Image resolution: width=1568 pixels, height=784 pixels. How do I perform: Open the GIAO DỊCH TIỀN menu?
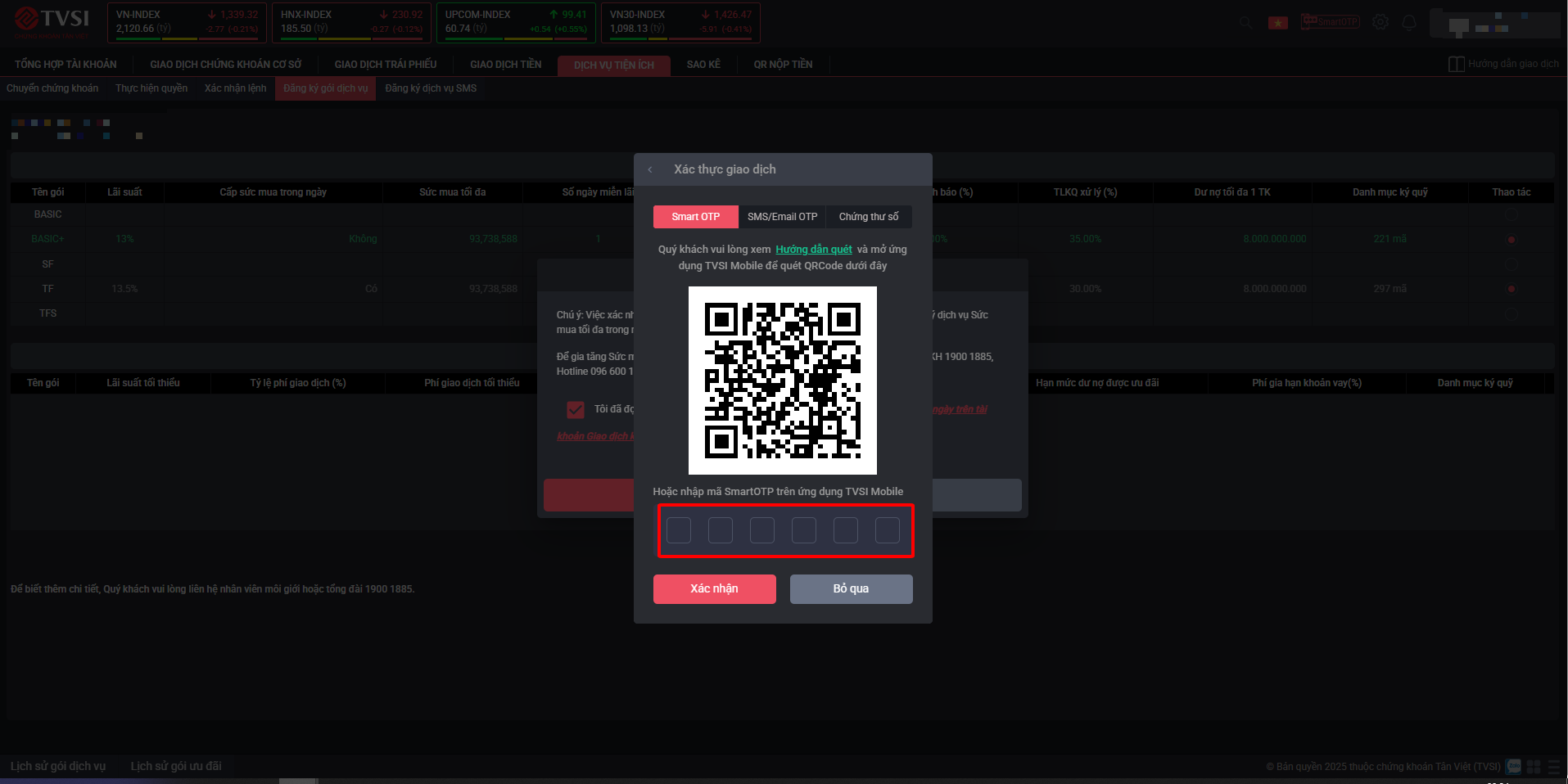[505, 65]
